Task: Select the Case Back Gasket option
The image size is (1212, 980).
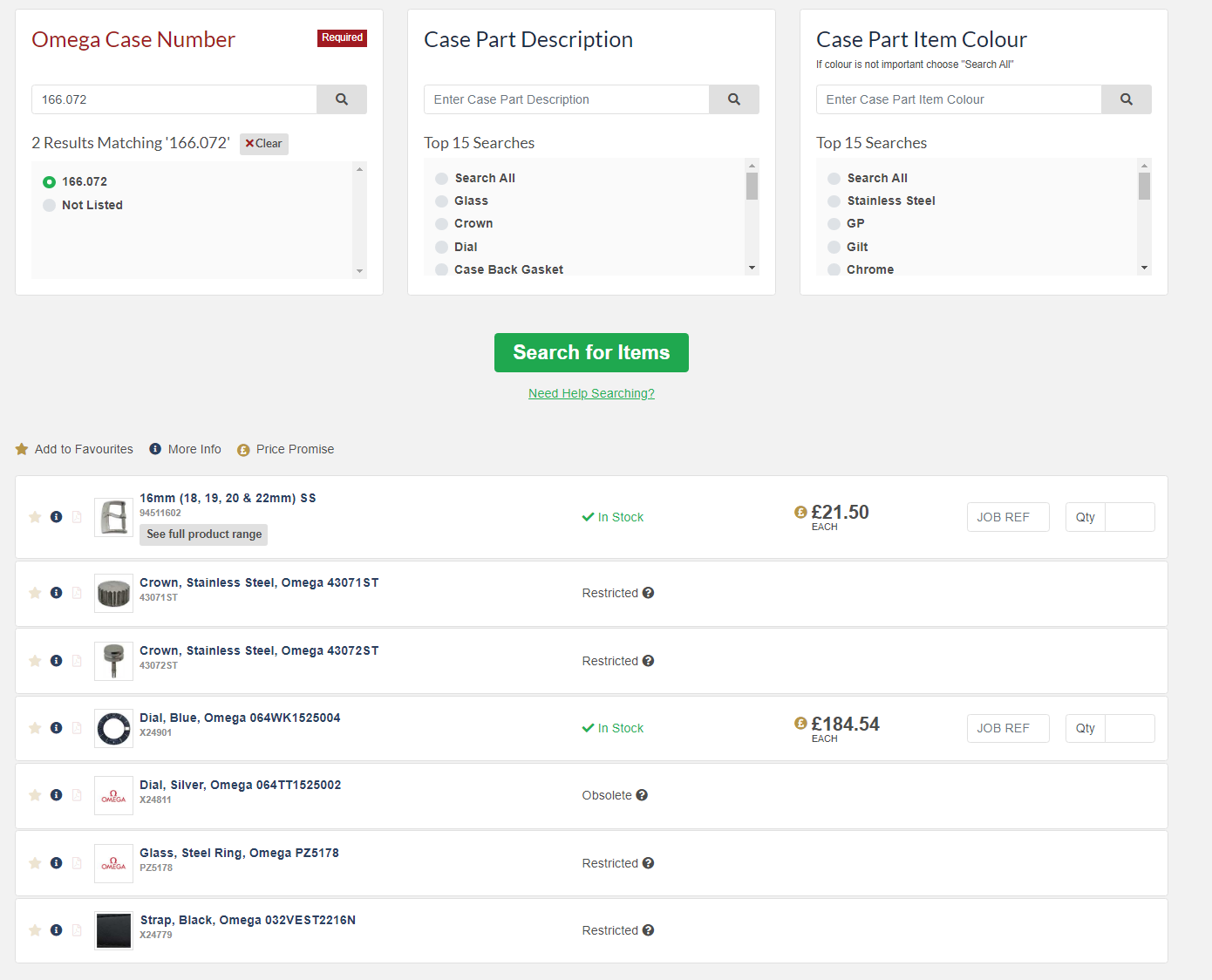Action: (442, 270)
